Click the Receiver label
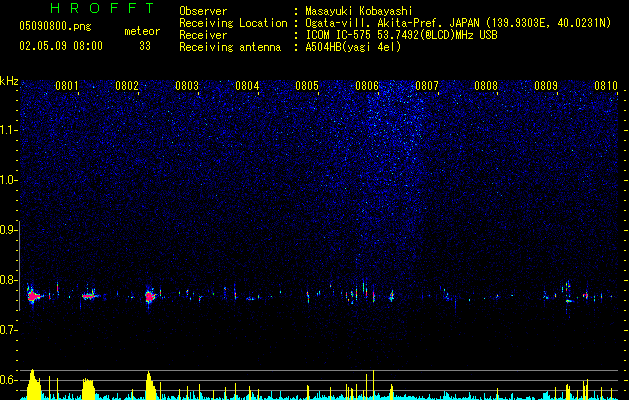 203,35
